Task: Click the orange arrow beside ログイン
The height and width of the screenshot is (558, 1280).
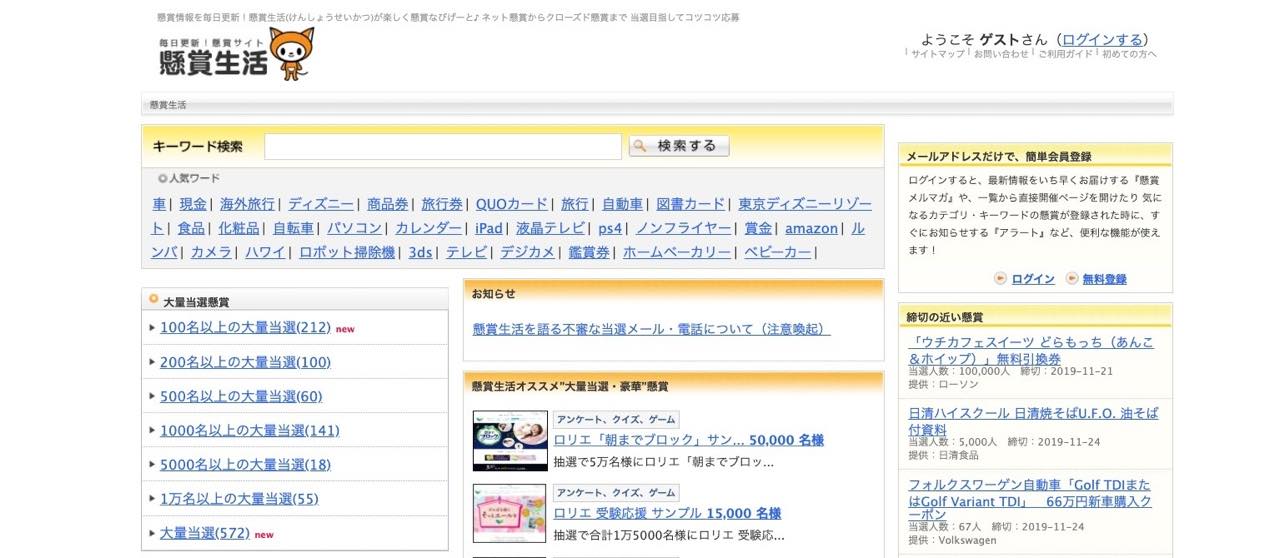Action: [1000, 278]
